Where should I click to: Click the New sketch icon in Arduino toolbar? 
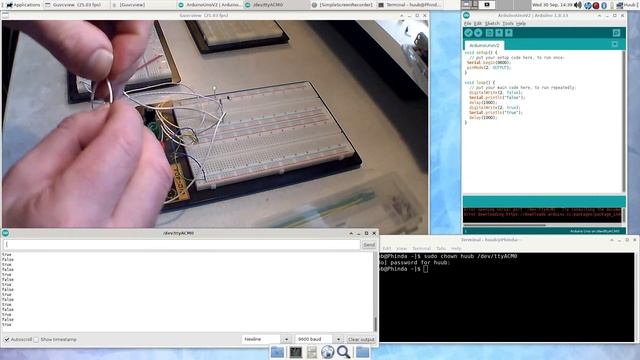click(489, 33)
